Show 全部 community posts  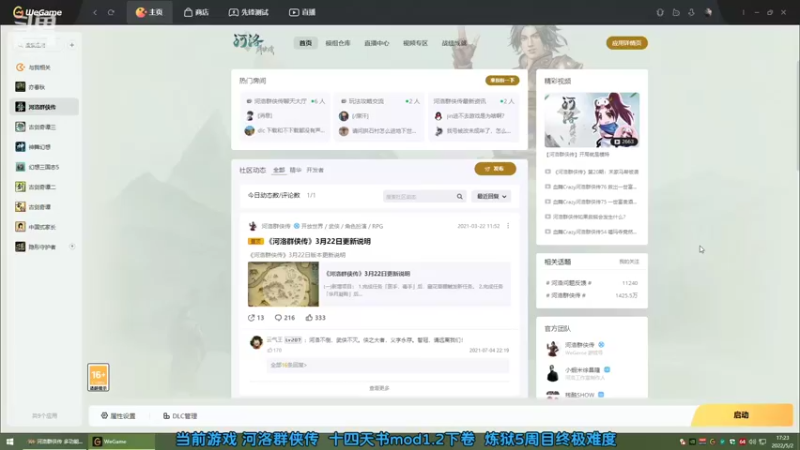279,170
